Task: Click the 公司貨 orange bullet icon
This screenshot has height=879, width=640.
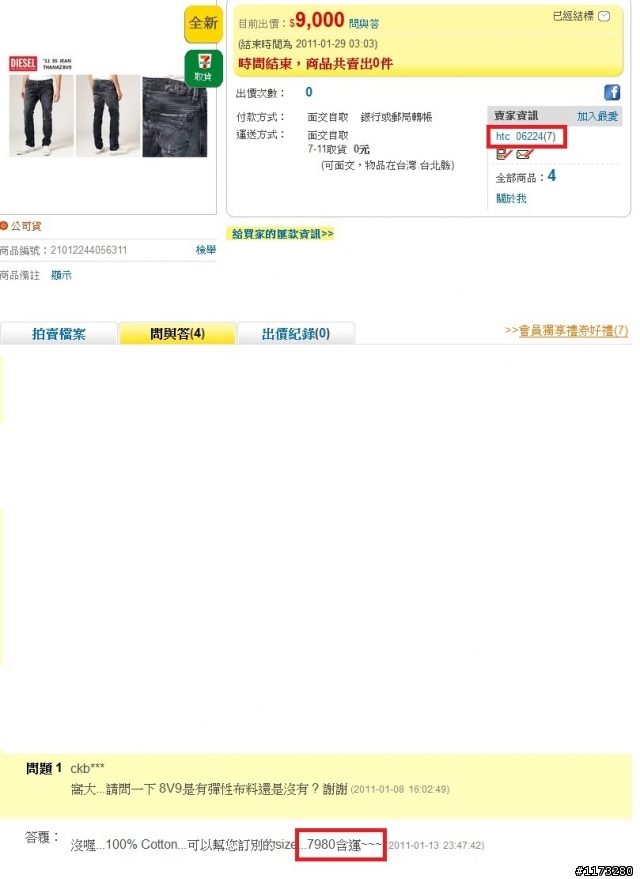Action: pos(4,226)
